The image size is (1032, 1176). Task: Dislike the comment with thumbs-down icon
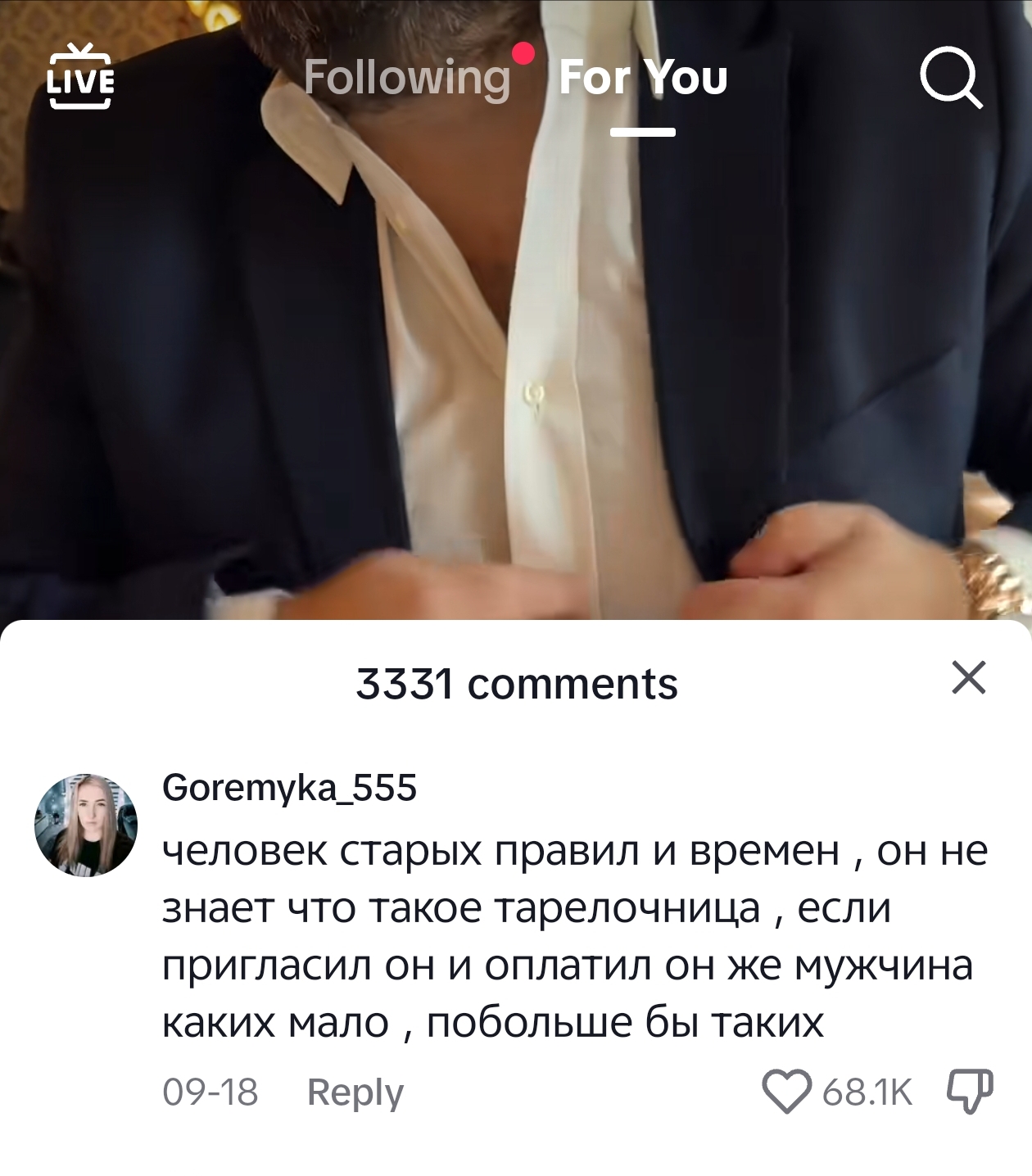[x=970, y=1092]
